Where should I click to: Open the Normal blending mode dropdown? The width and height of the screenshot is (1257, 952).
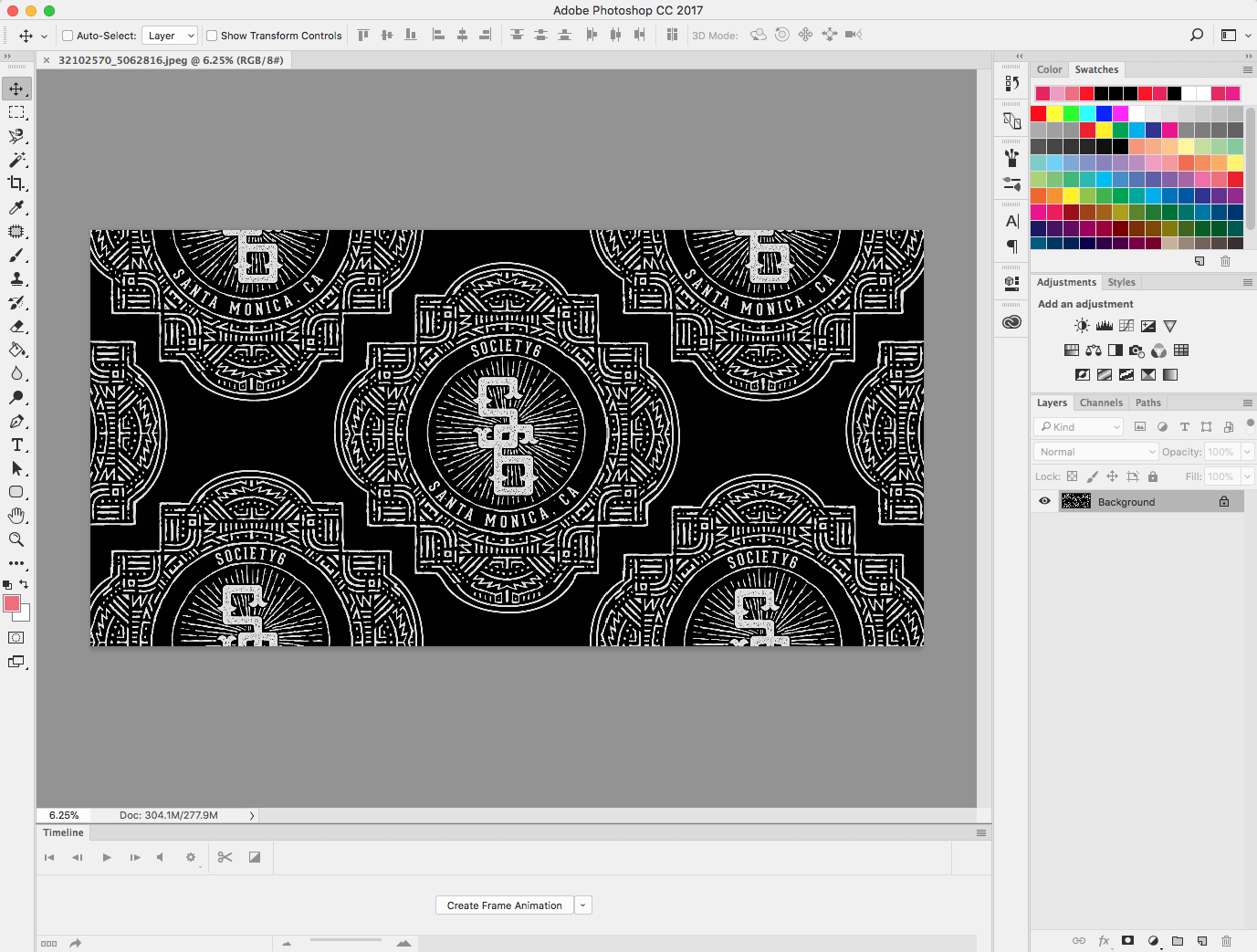pos(1096,452)
